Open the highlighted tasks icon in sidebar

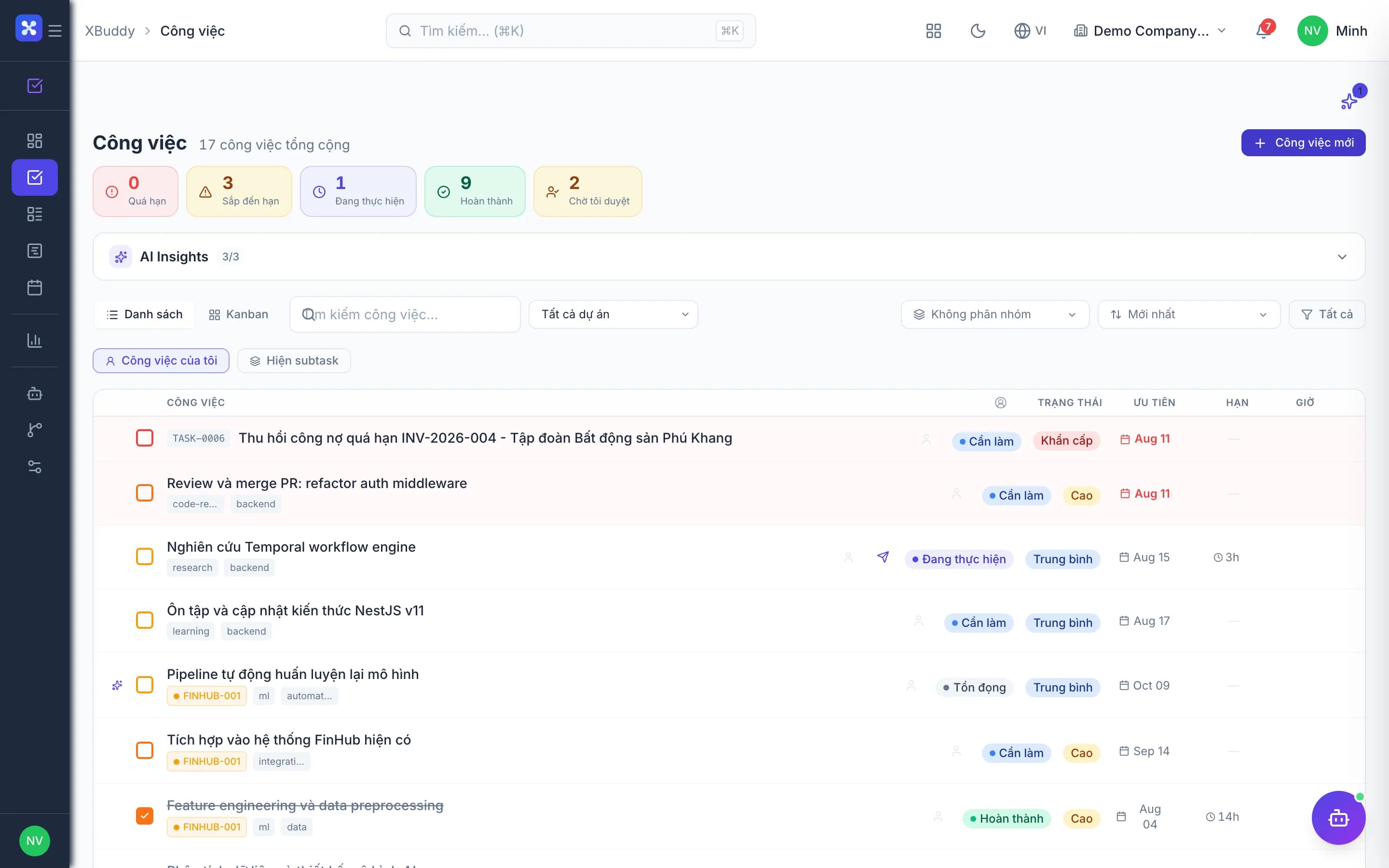(x=35, y=177)
